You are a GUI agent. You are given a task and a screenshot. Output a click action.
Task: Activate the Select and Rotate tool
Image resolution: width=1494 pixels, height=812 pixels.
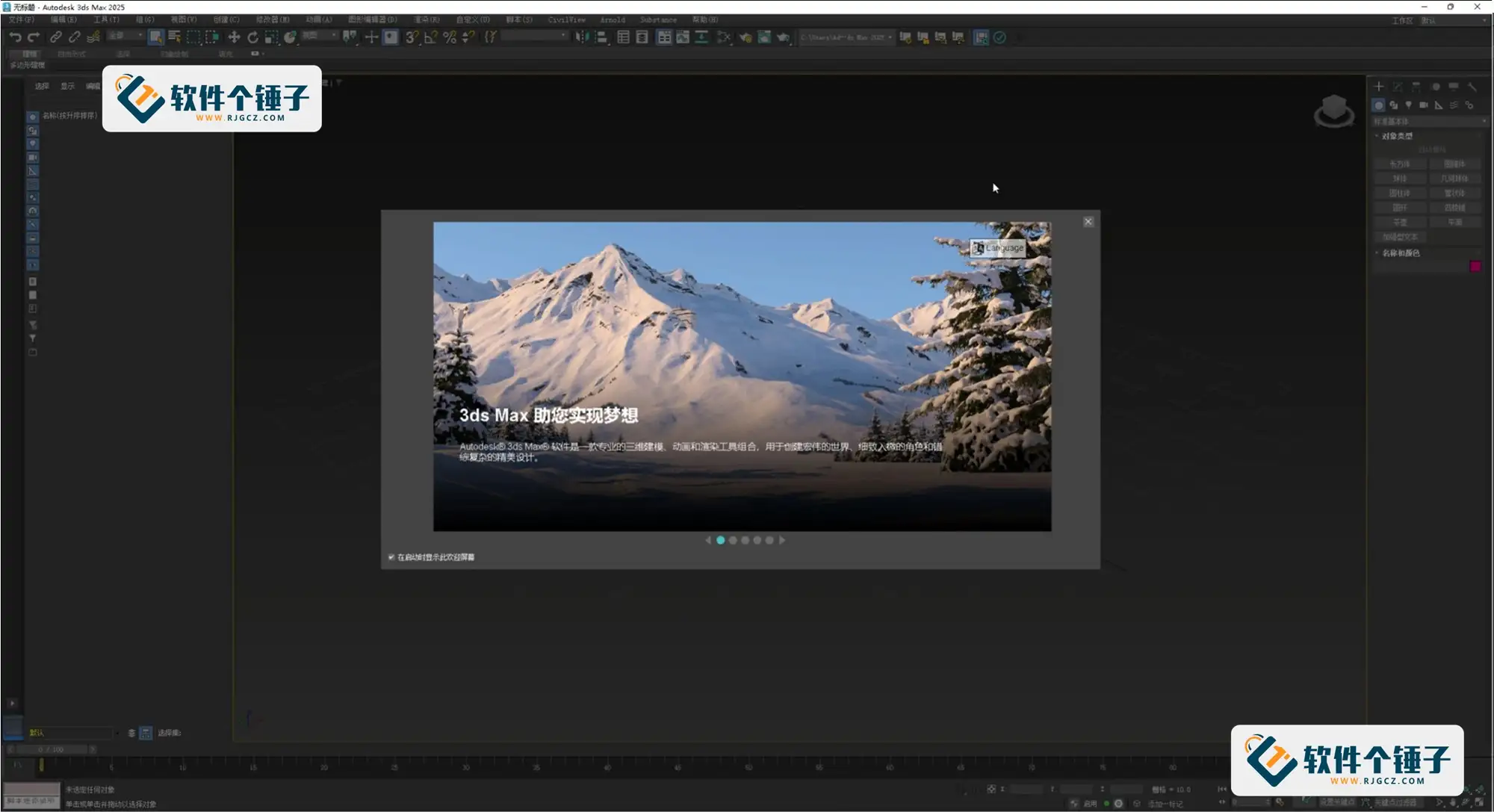tap(252, 37)
